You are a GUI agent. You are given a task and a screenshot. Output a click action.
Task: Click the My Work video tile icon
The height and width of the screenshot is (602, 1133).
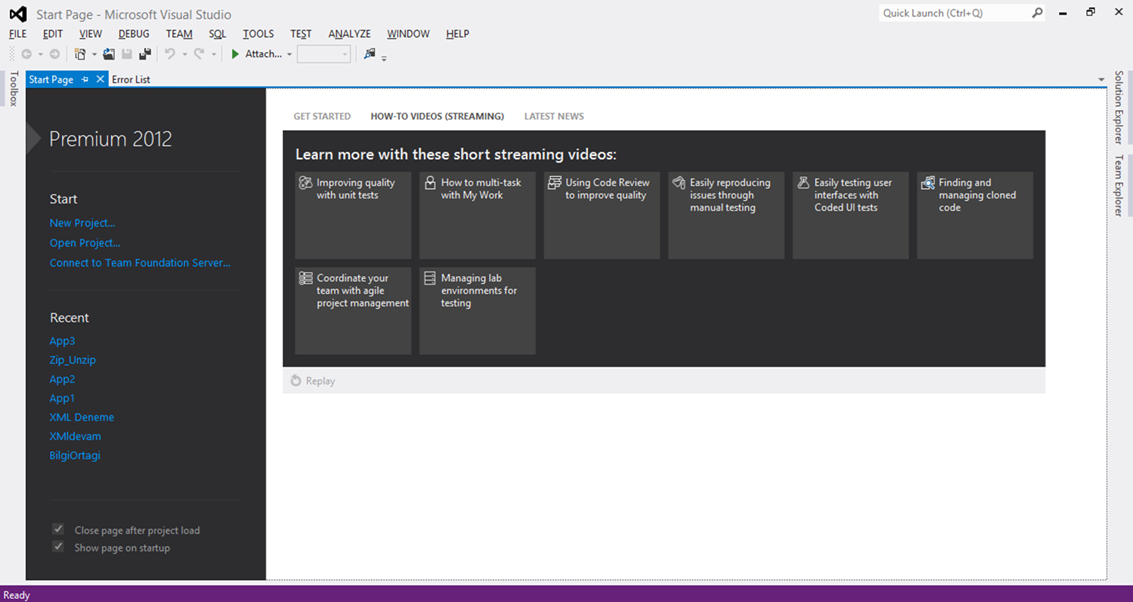(x=430, y=184)
